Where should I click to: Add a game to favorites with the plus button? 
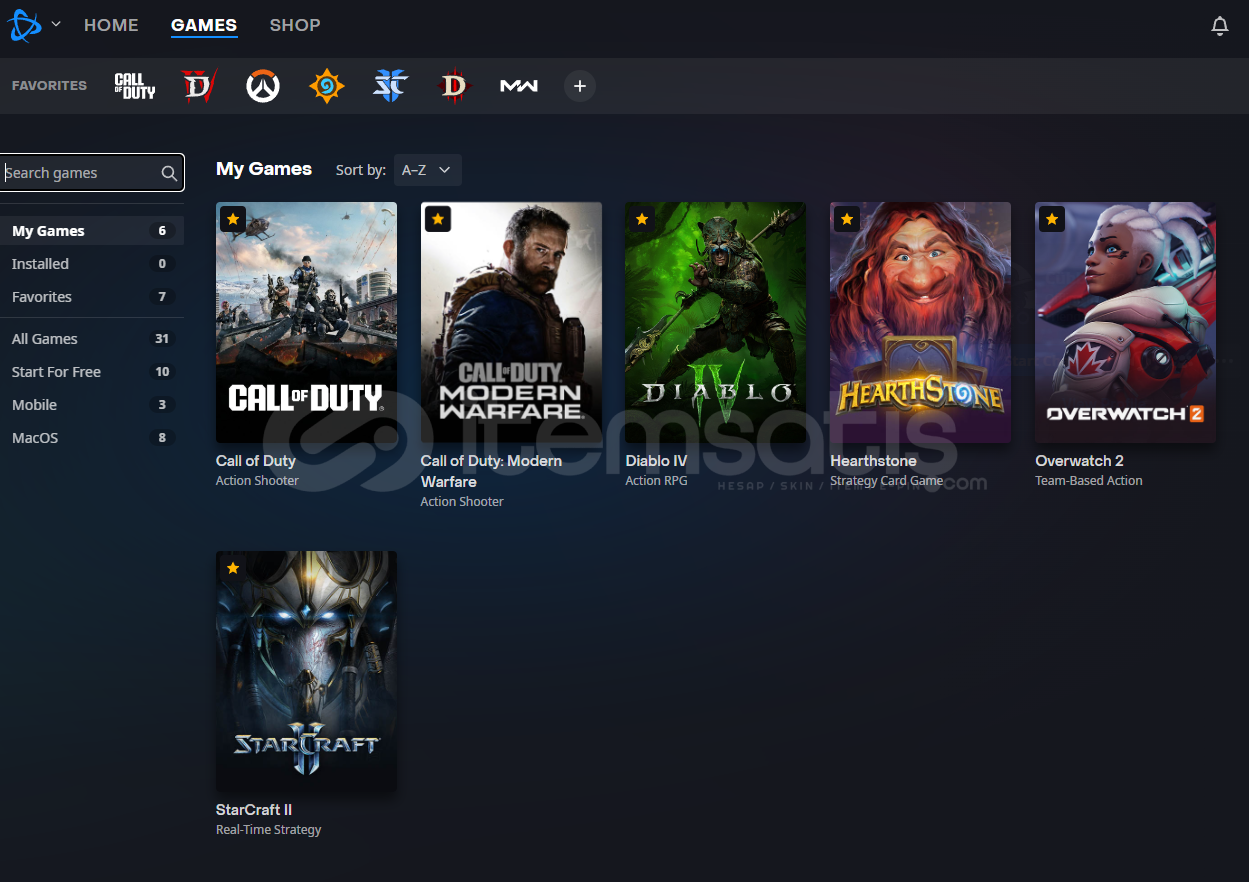(580, 86)
